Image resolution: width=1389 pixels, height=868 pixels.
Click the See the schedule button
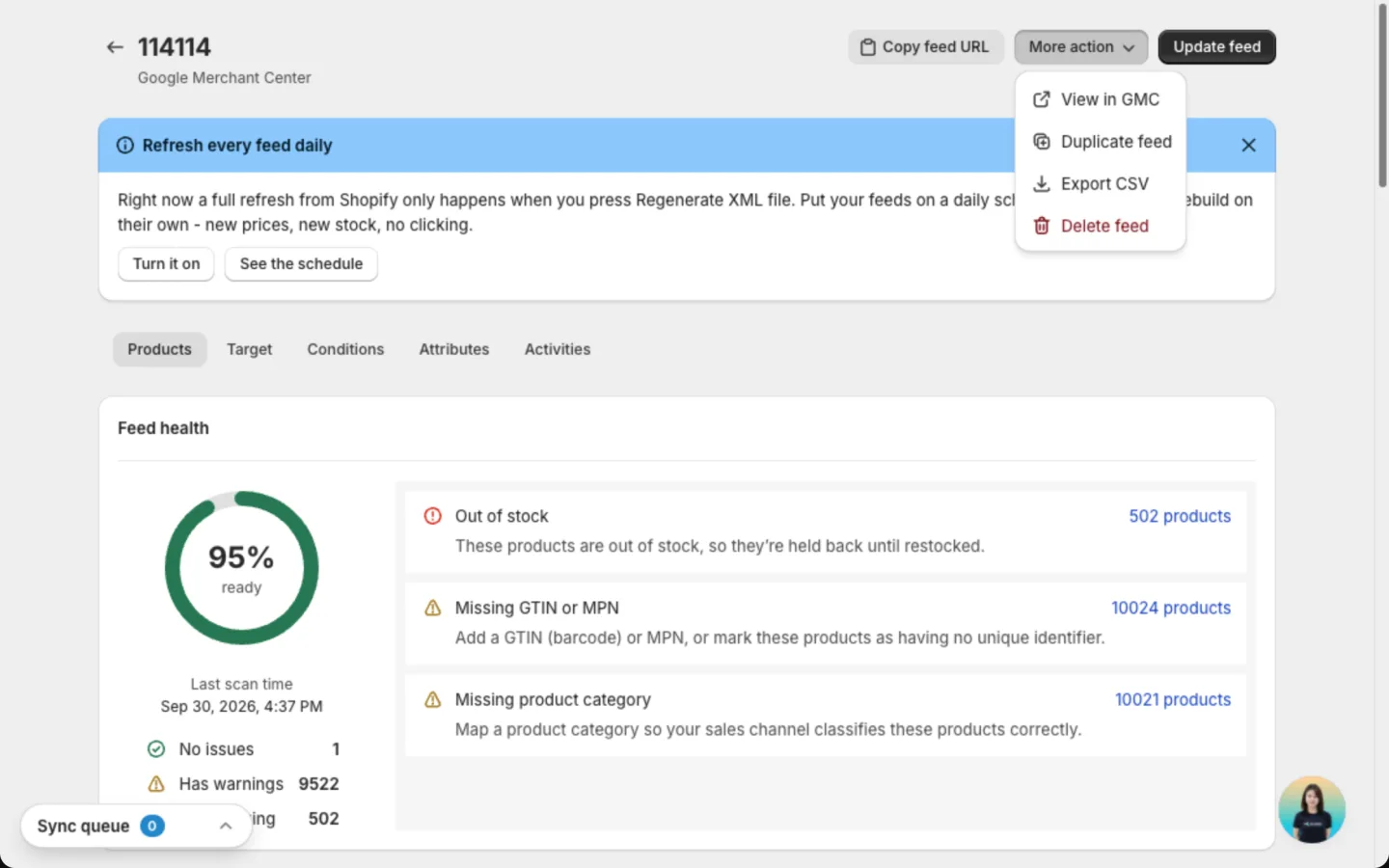tap(301, 264)
